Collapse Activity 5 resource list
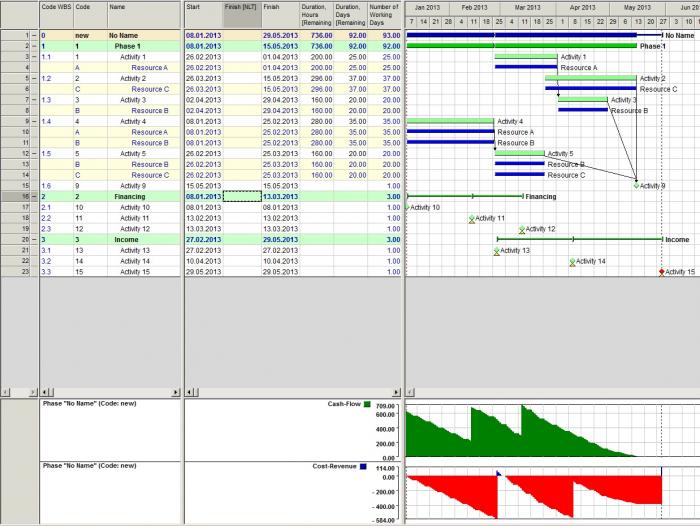The width and height of the screenshot is (700, 526). click(x=34, y=154)
